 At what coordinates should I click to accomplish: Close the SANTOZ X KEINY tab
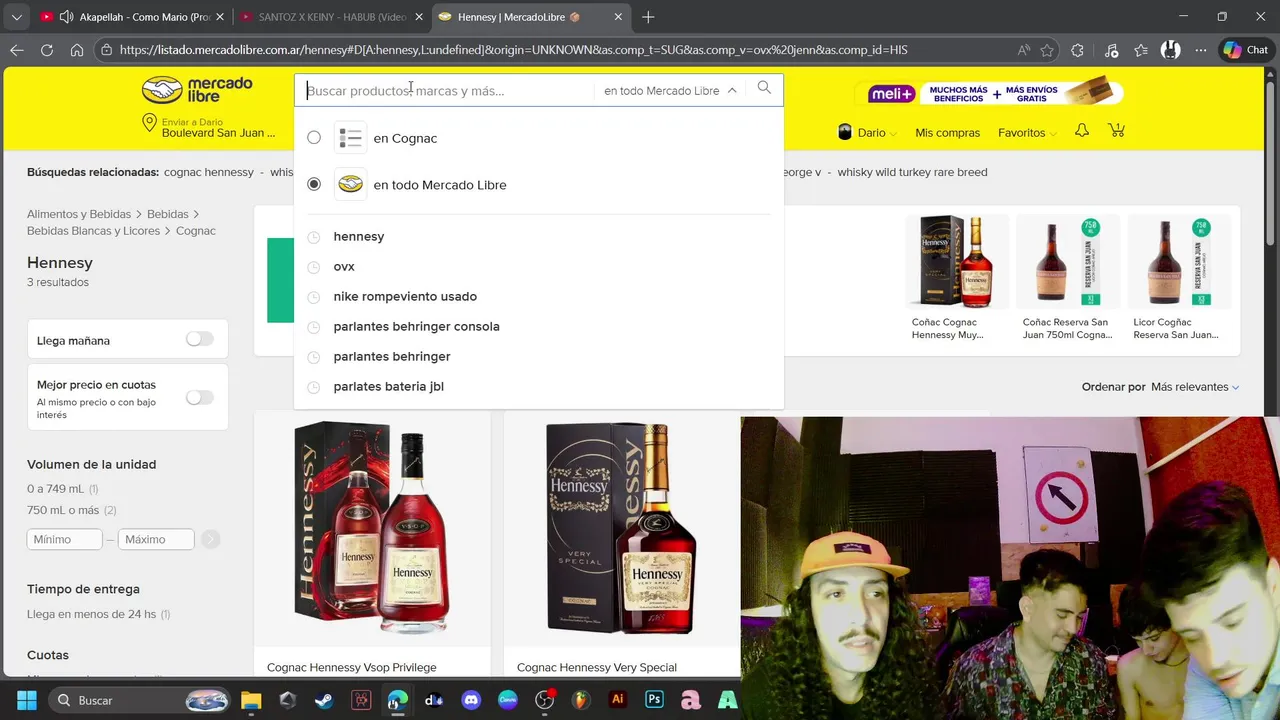pyautogui.click(x=418, y=17)
